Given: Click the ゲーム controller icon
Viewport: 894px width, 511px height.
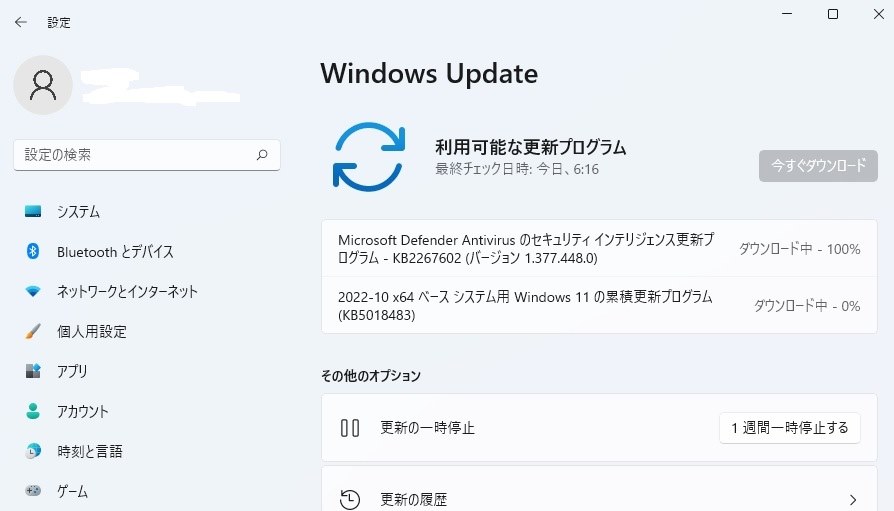Looking at the screenshot, I should pyautogui.click(x=33, y=490).
